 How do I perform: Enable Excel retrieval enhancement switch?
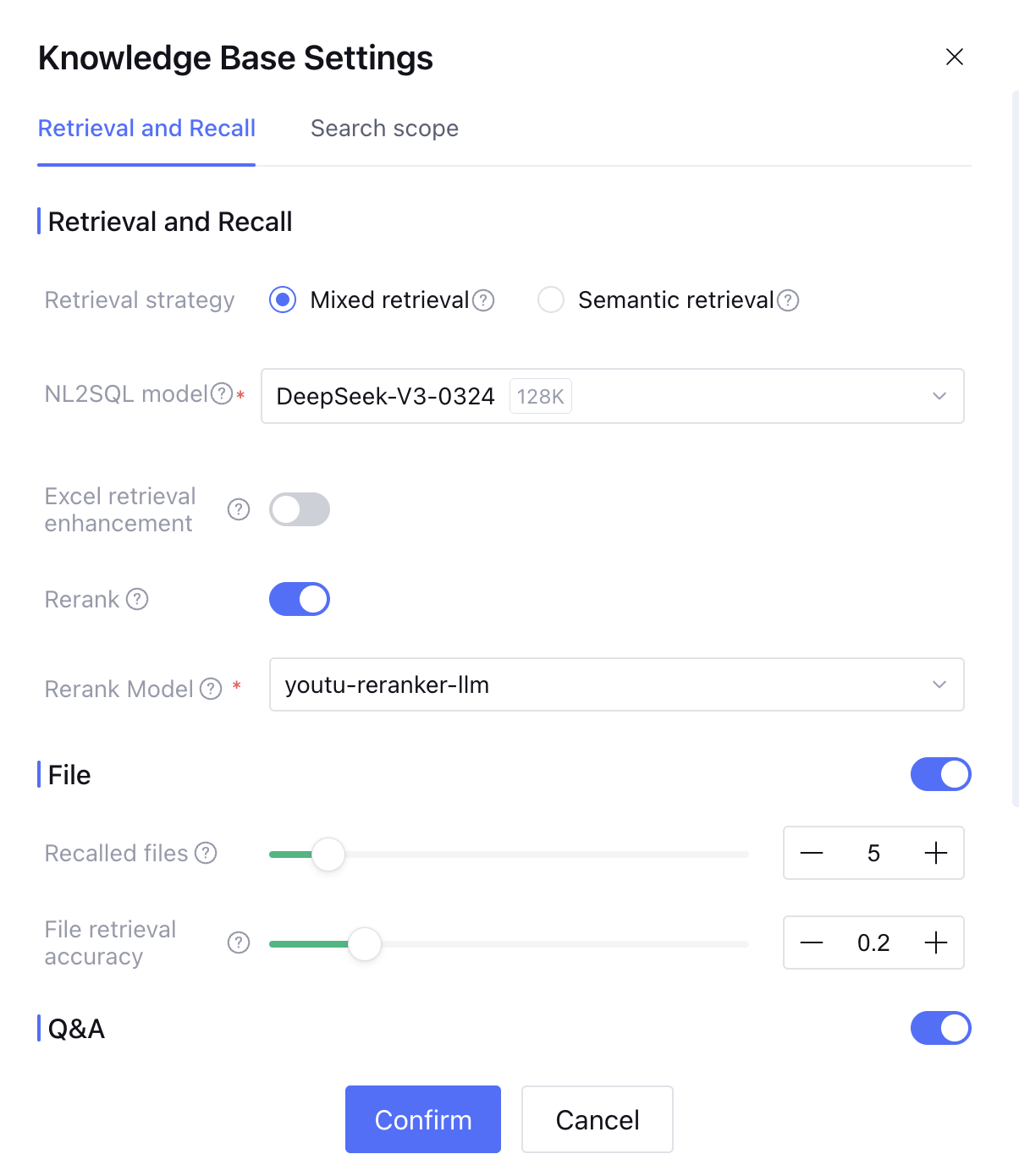pyautogui.click(x=300, y=509)
